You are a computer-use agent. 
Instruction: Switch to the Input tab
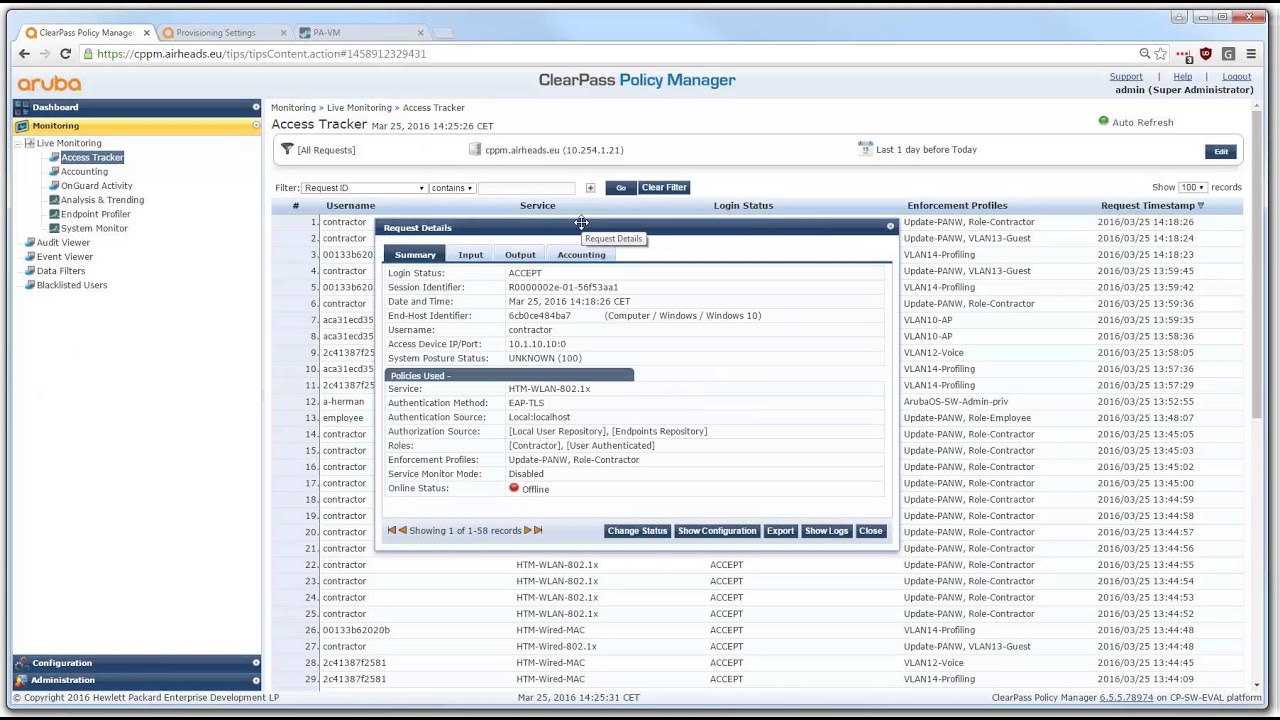(x=470, y=255)
